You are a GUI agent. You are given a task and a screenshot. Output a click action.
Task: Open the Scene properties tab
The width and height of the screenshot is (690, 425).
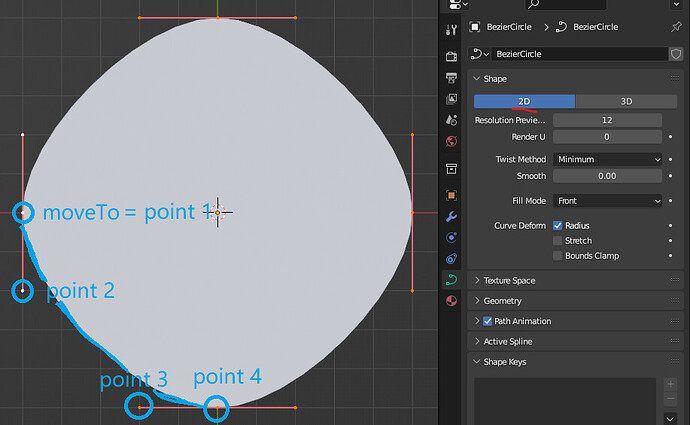451,120
